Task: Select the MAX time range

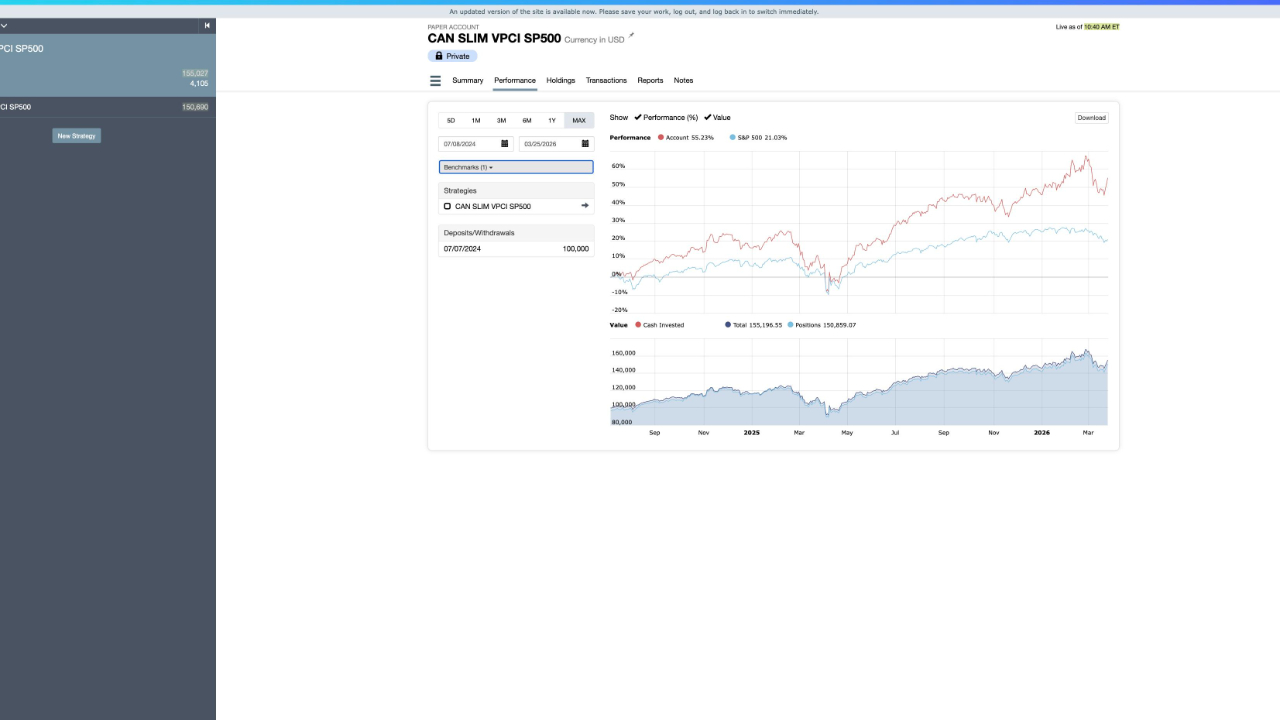Action: (579, 120)
